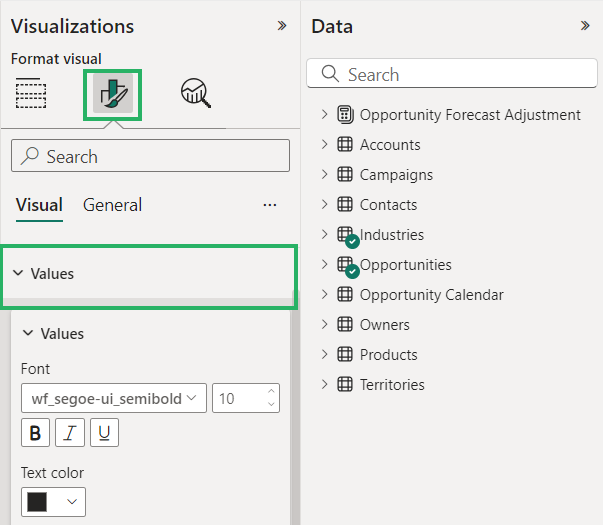
Task: Collapse the Visualizations pane with double chevron
Action: coord(282,26)
